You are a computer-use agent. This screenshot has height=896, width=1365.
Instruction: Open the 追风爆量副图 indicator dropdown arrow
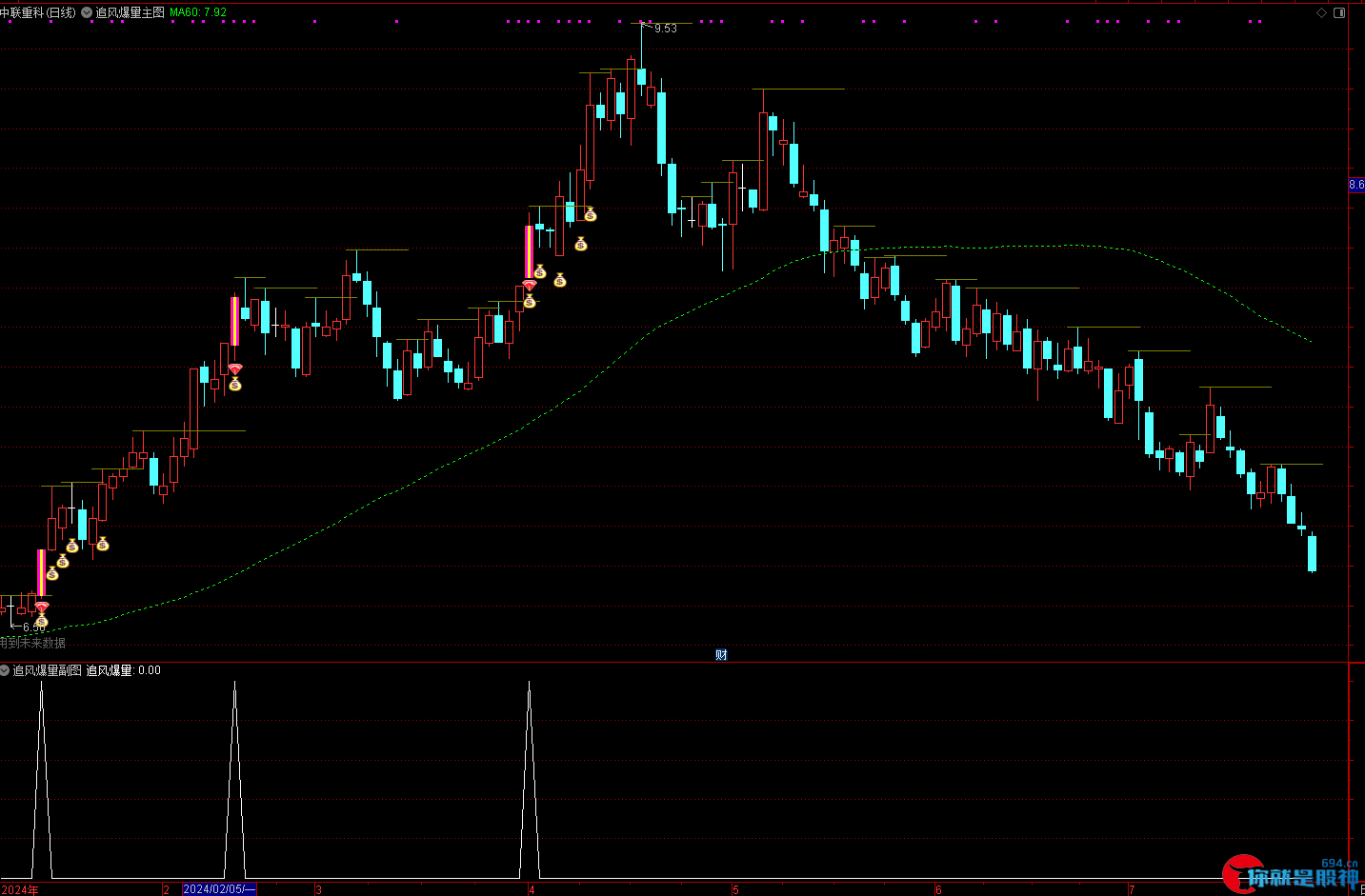point(5,670)
